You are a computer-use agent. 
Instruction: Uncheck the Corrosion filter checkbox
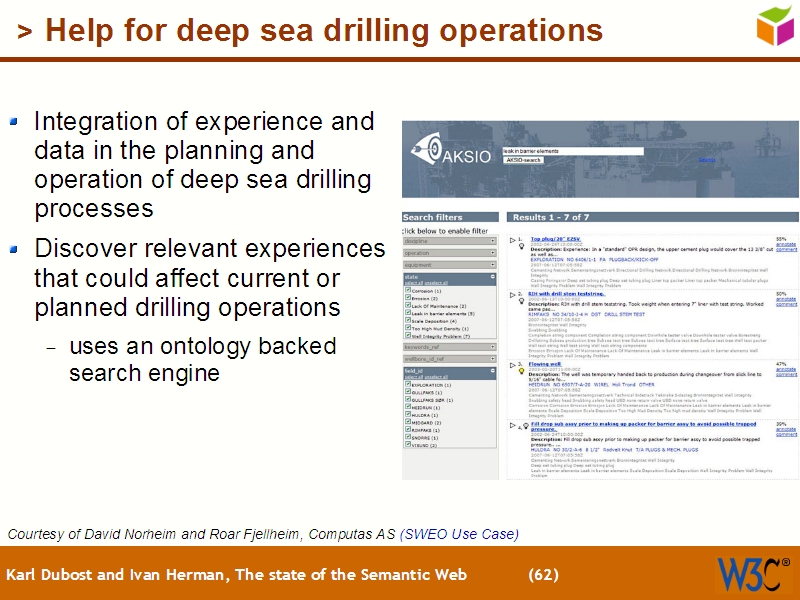(407, 291)
